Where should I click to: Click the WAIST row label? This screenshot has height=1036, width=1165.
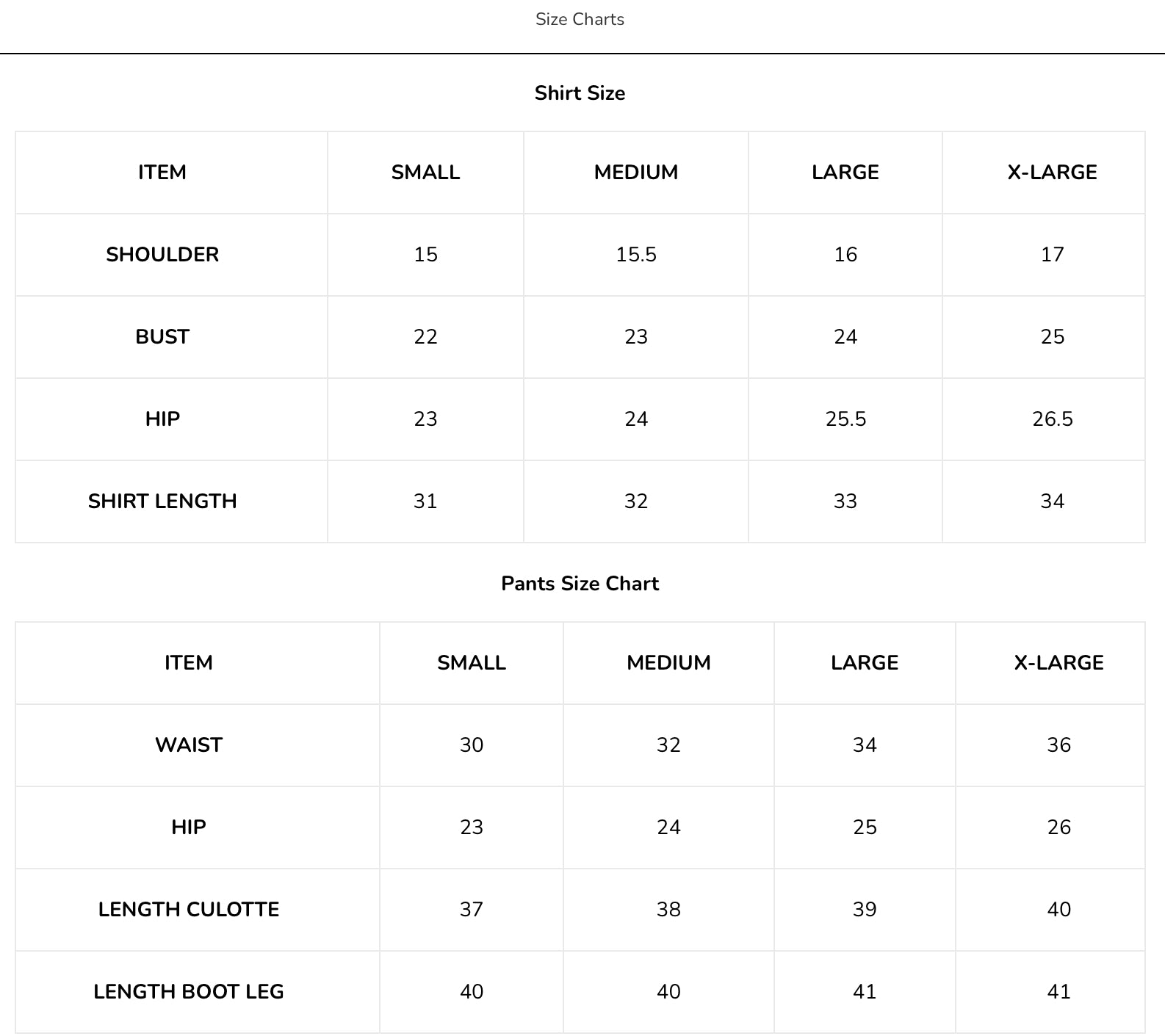click(189, 745)
